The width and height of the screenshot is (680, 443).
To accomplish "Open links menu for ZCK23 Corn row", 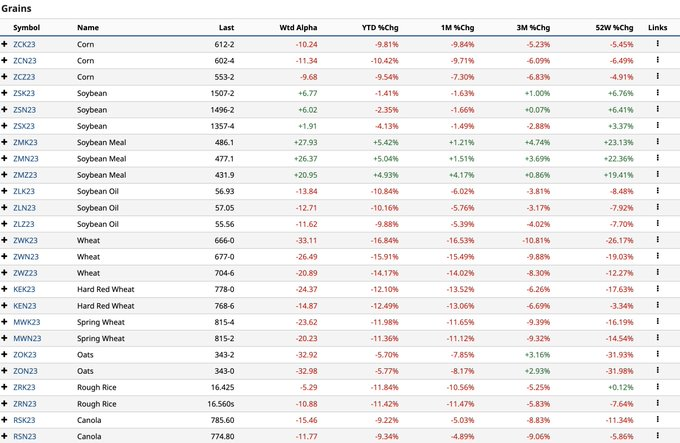I will tap(657, 45).
